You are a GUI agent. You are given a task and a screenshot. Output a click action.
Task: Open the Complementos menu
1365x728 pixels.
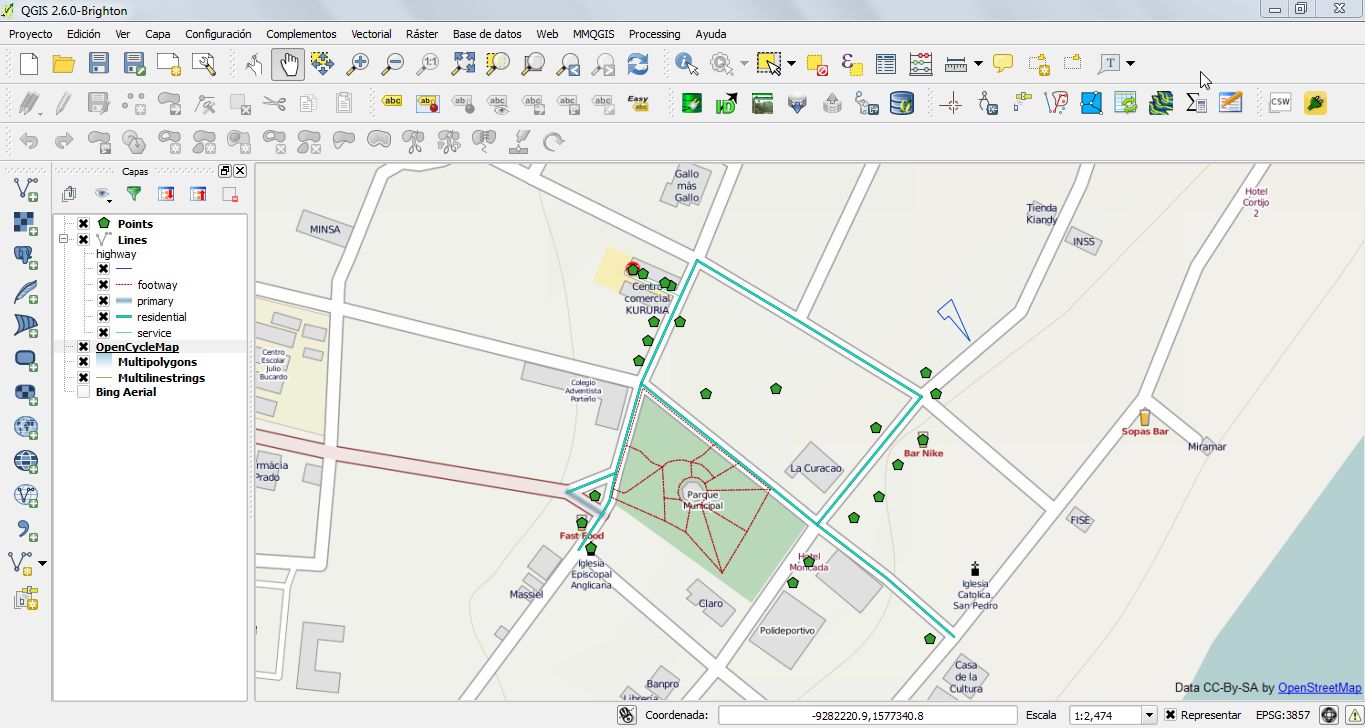coord(301,34)
